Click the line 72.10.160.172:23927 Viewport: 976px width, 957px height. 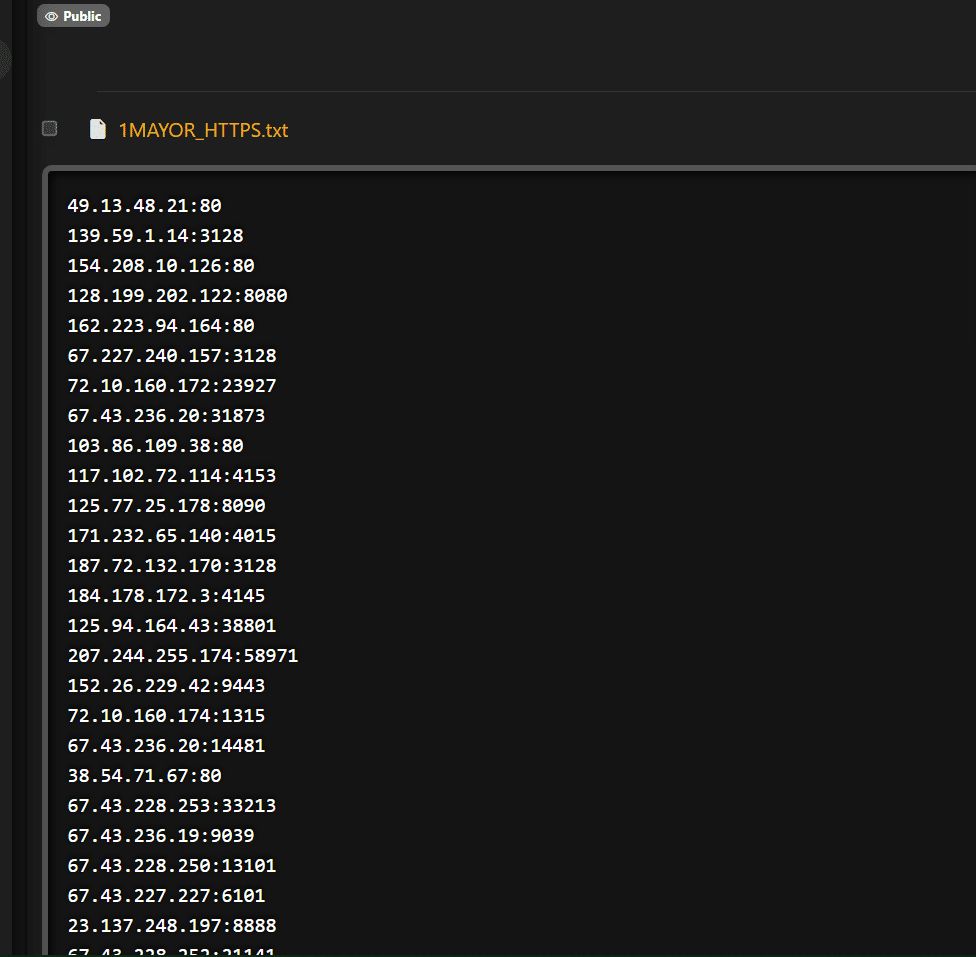[x=172, y=386]
